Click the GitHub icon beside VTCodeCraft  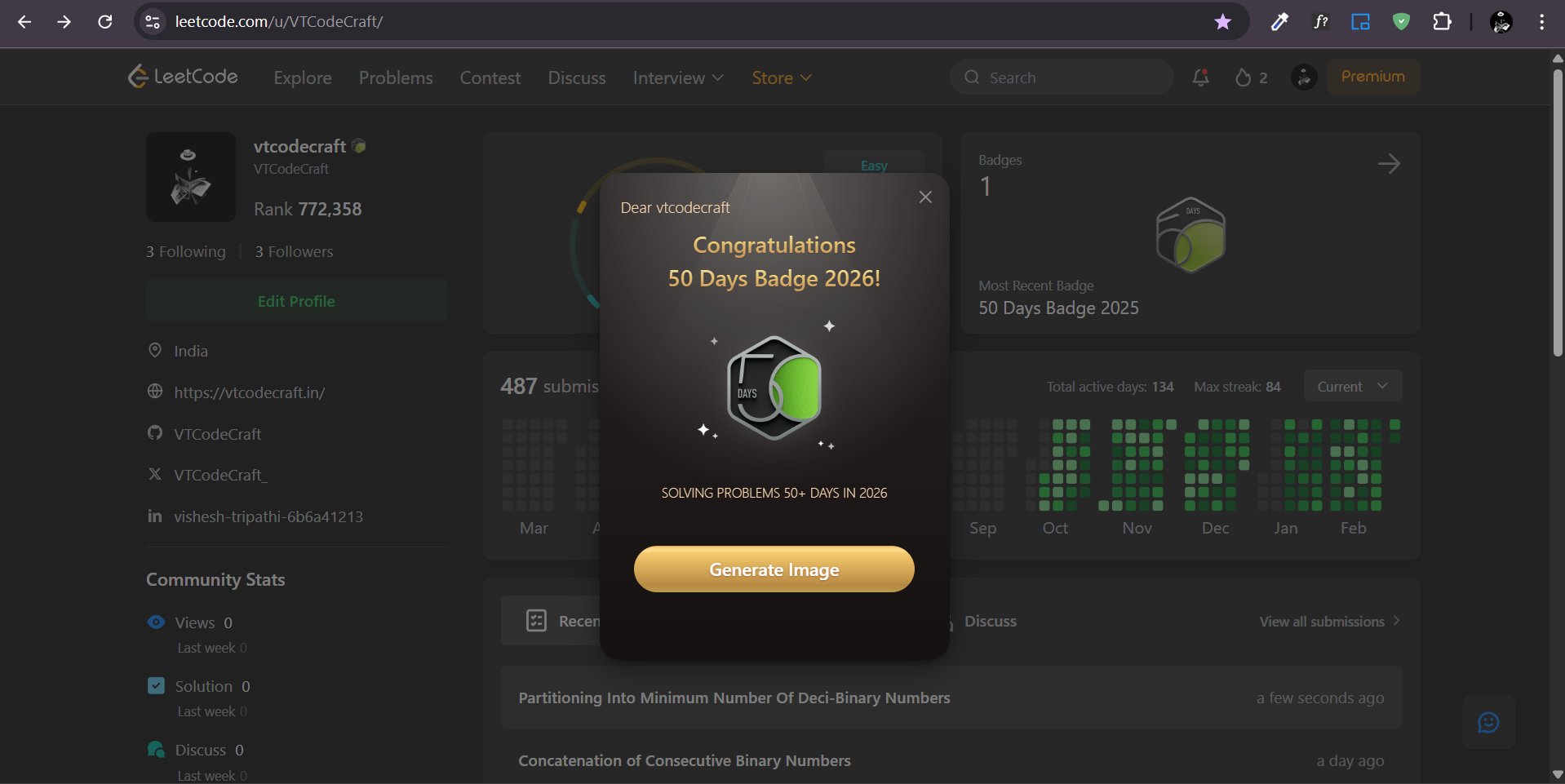point(155,433)
